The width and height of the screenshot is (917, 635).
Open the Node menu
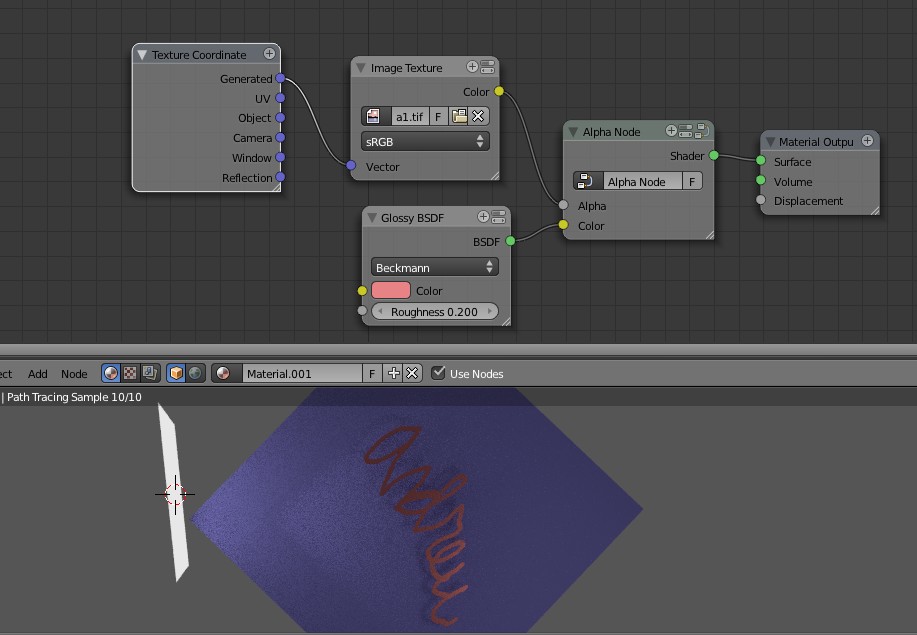coord(74,373)
